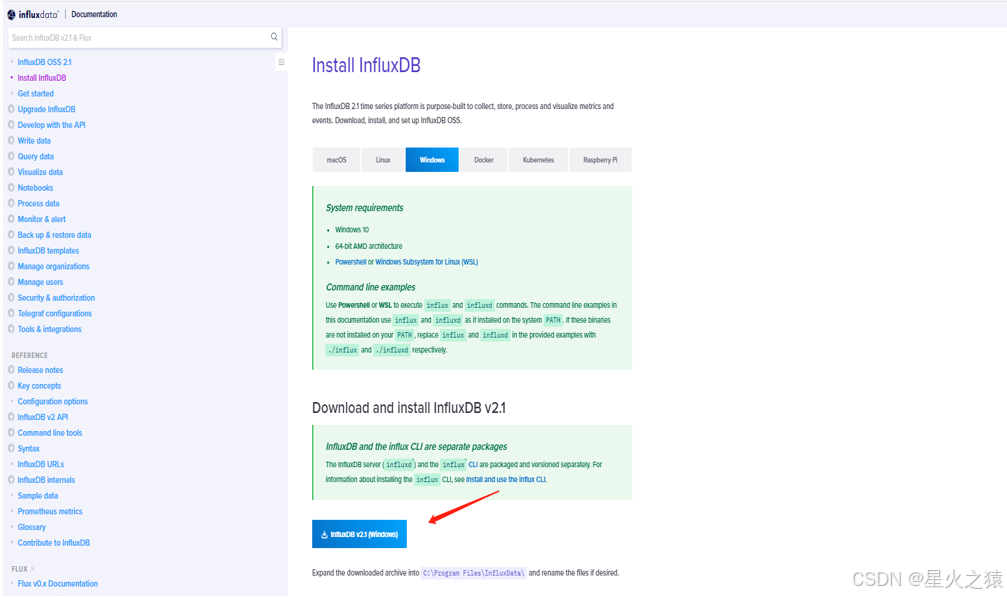Download InfluxDB v2.1 (Windows) button
This screenshot has height=597, width=1007.
[359, 534]
